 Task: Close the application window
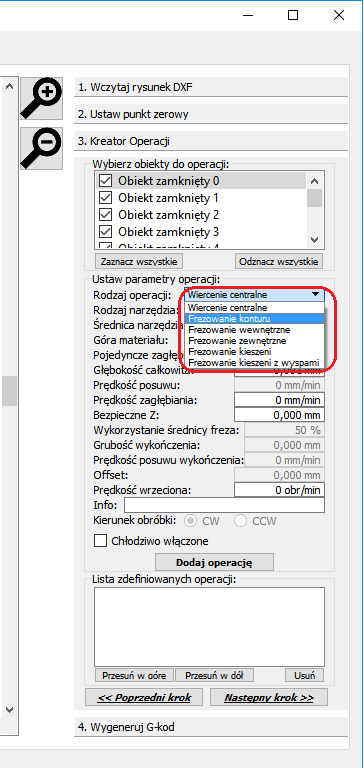point(339,15)
